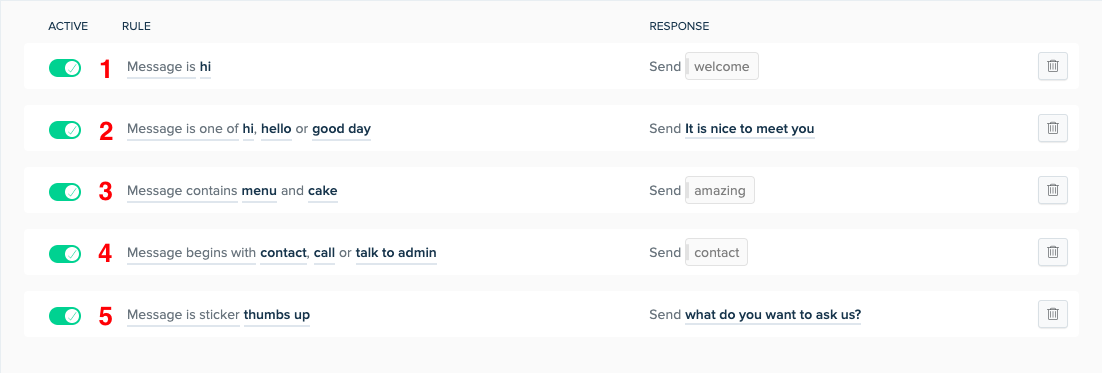The height and width of the screenshot is (373, 1102).
Task: Change the 'Message contains' condition type
Action: point(182,191)
